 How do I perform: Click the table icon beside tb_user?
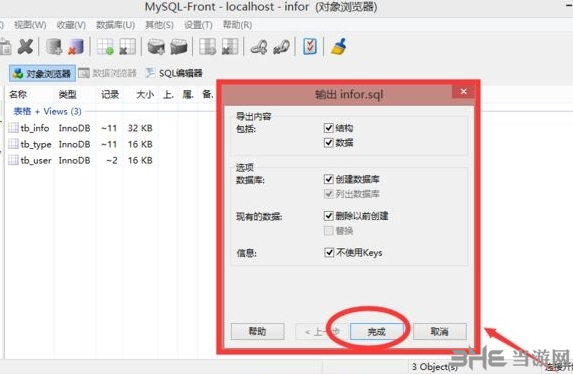point(14,160)
